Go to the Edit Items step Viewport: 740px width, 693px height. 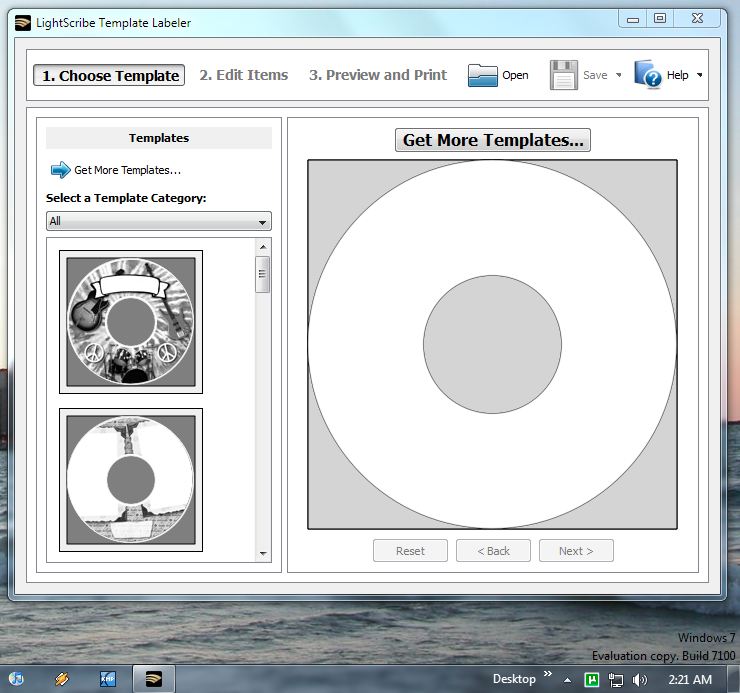[x=243, y=75]
